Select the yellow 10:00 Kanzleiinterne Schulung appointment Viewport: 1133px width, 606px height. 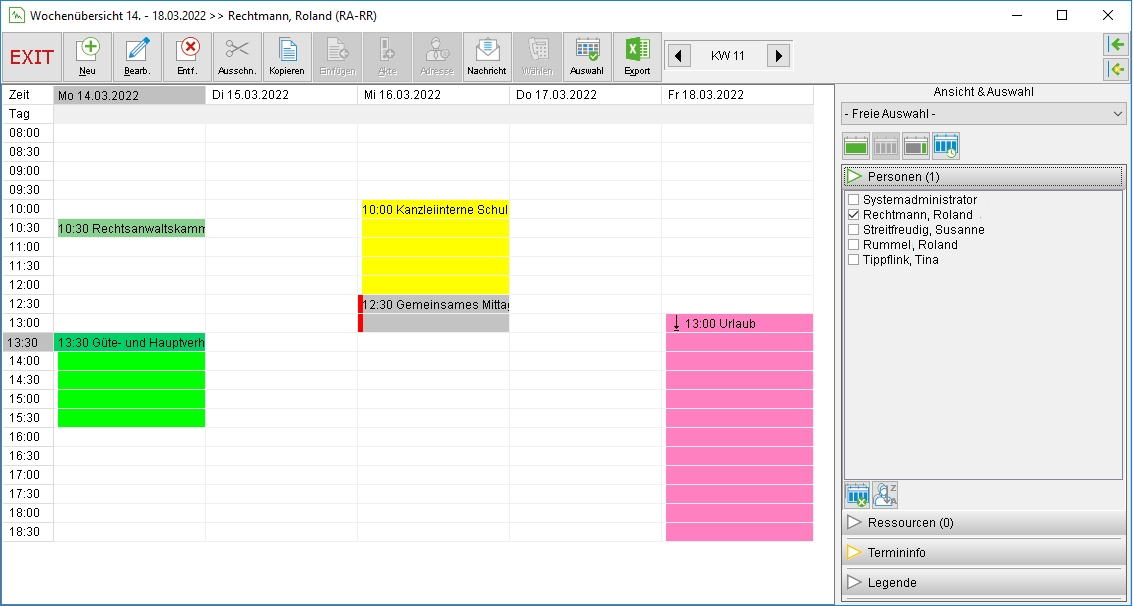coord(435,247)
